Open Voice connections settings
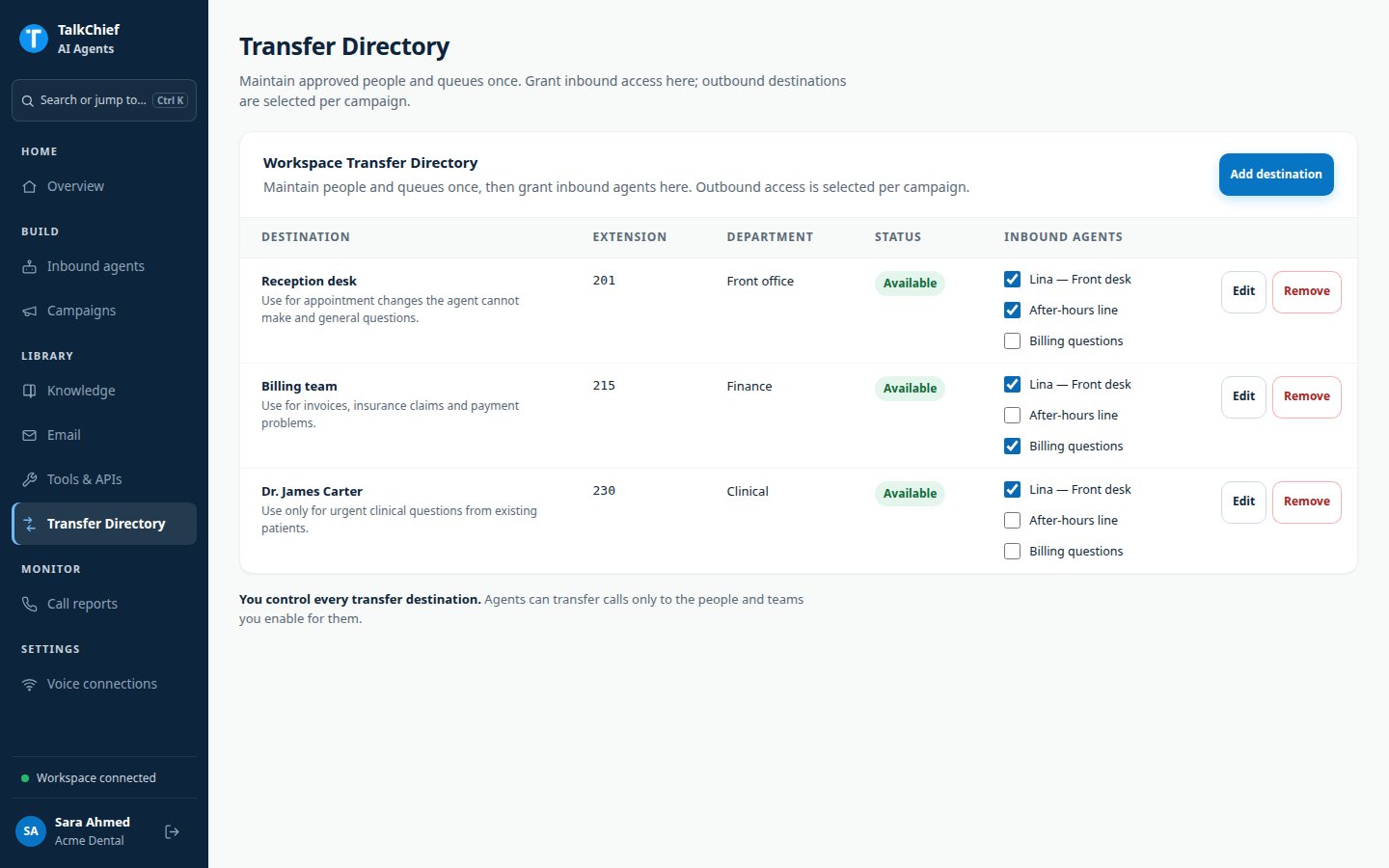The width and height of the screenshot is (1389, 868). coord(104,684)
